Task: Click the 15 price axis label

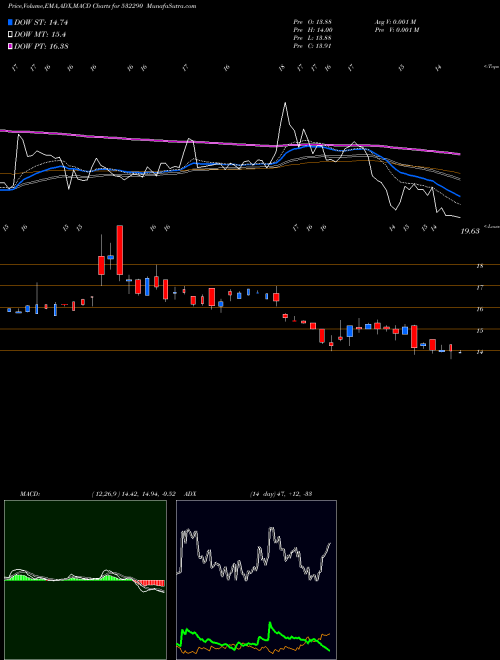Action: coord(479,331)
